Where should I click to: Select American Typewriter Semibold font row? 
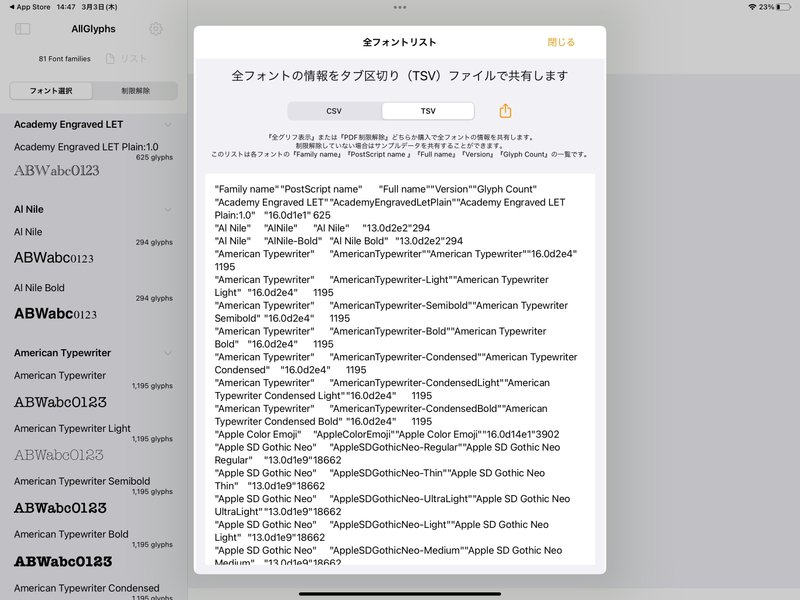[93, 496]
